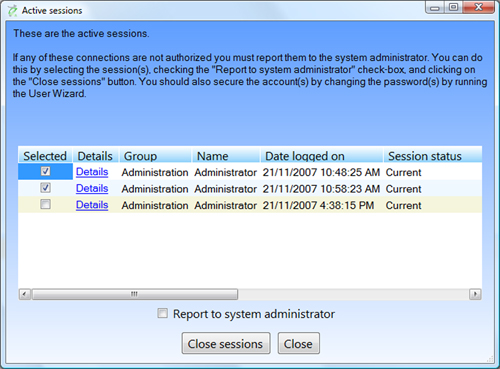
Task: Click Current status in the 10:48:25 AM row
Action: [x=403, y=172]
